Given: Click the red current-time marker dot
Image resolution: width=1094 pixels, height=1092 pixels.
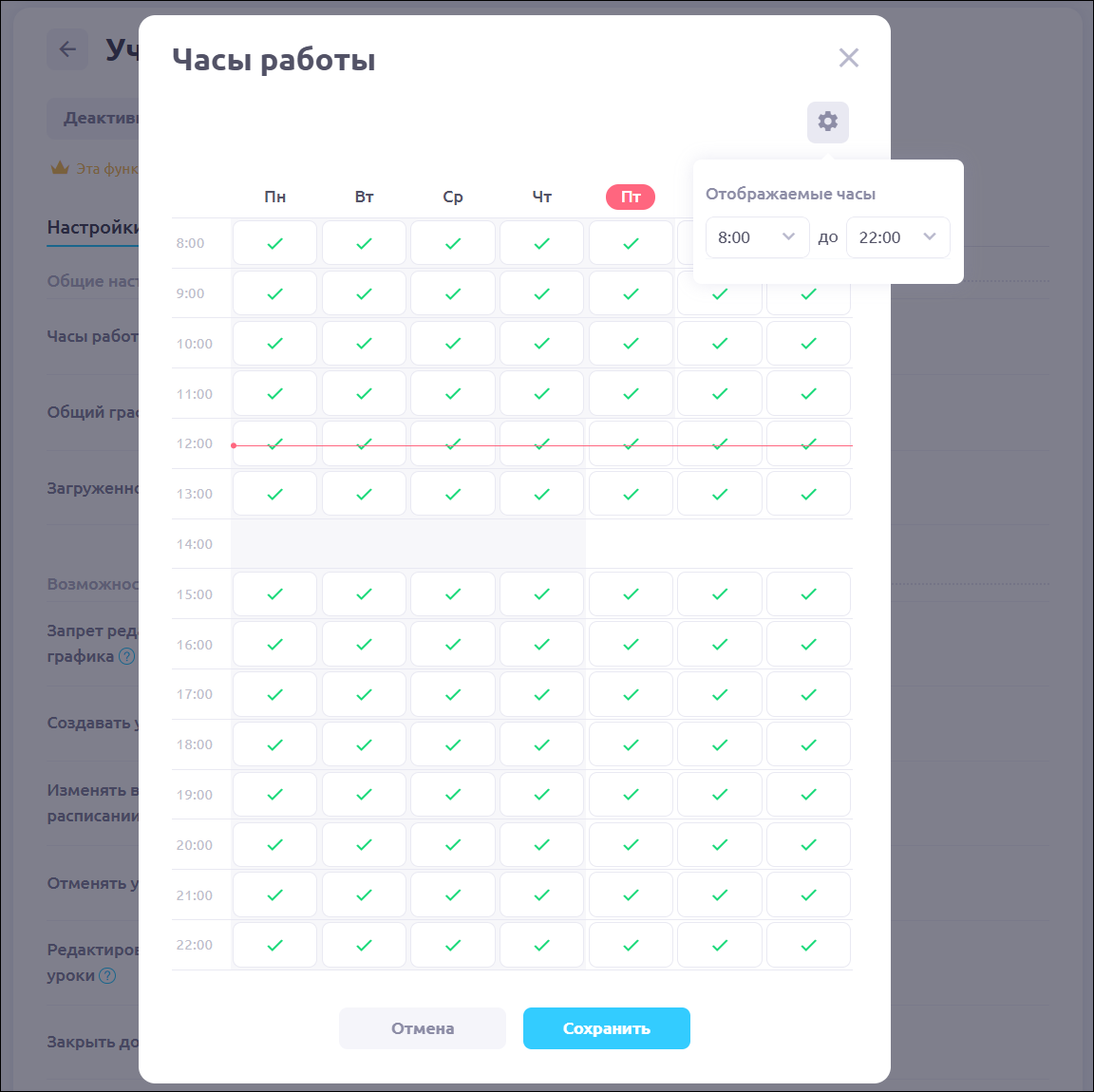Looking at the screenshot, I should point(234,445).
